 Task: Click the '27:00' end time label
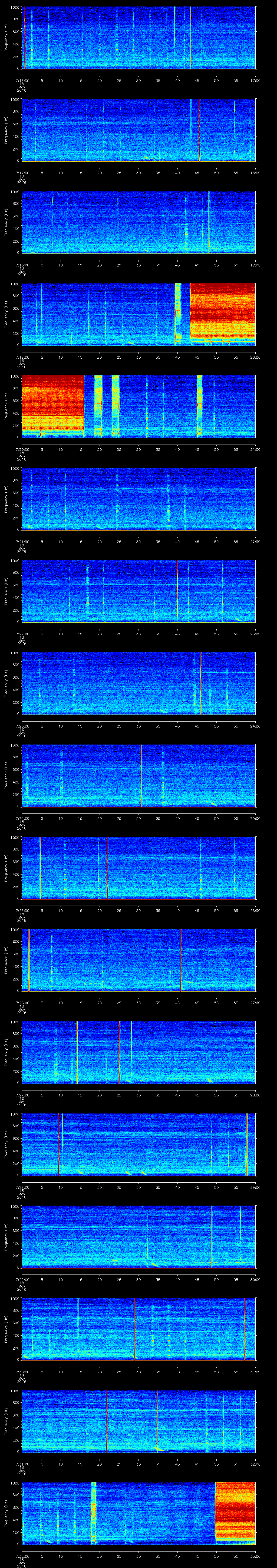[255, 1003]
